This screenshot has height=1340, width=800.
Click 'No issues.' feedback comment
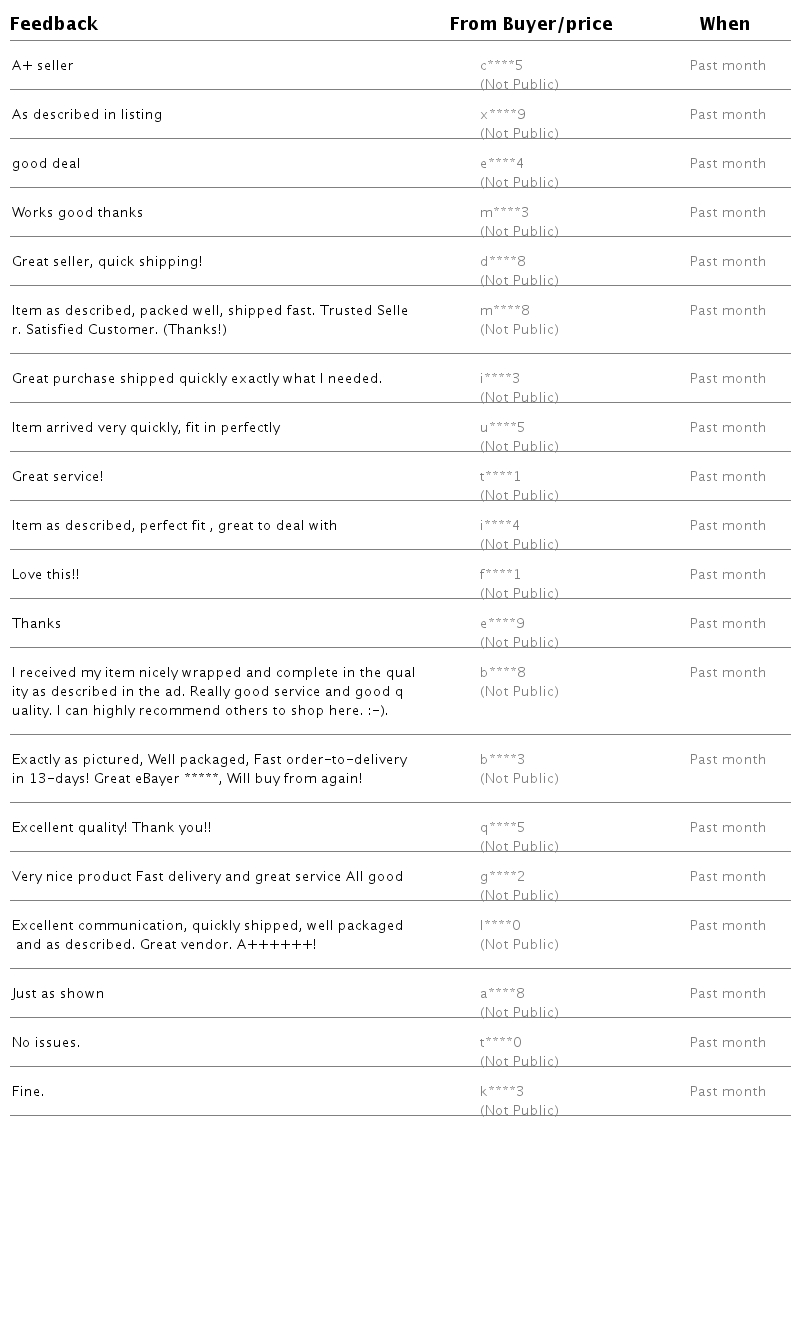coord(46,1043)
